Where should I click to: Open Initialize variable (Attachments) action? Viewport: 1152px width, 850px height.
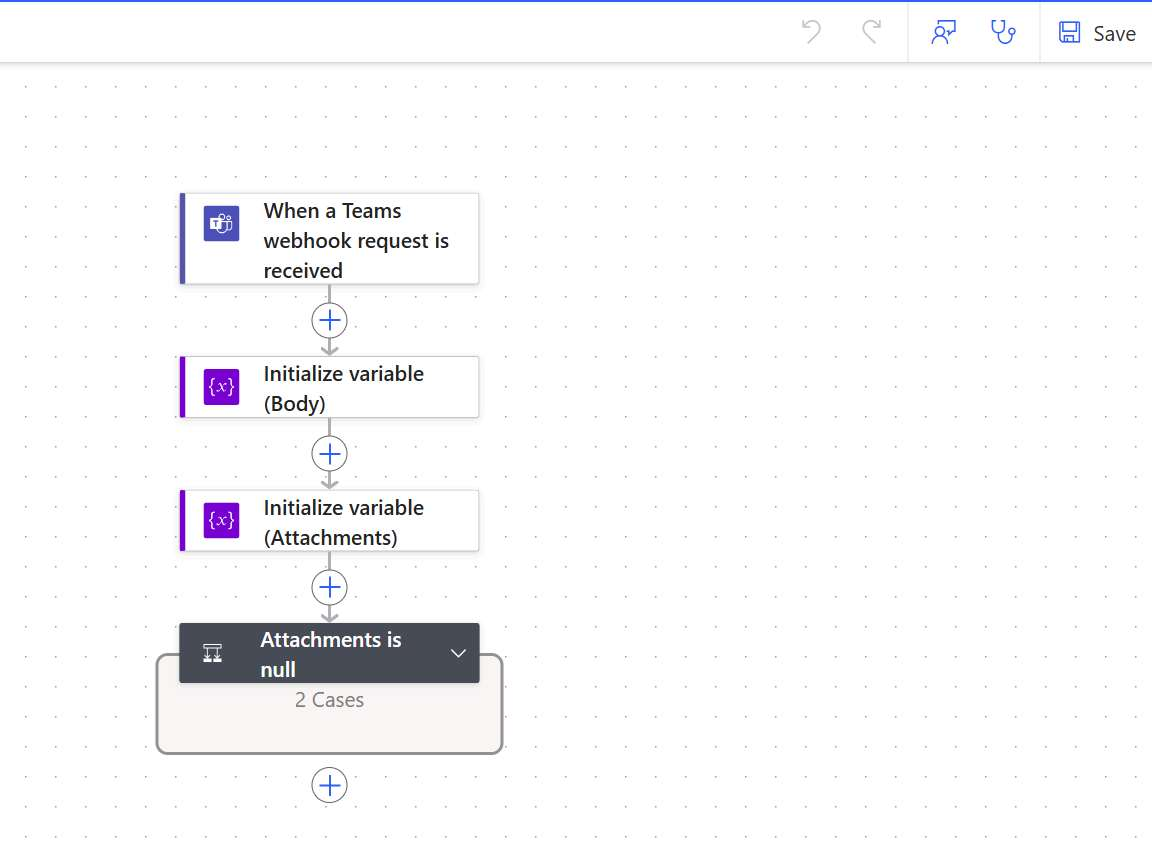click(x=330, y=521)
